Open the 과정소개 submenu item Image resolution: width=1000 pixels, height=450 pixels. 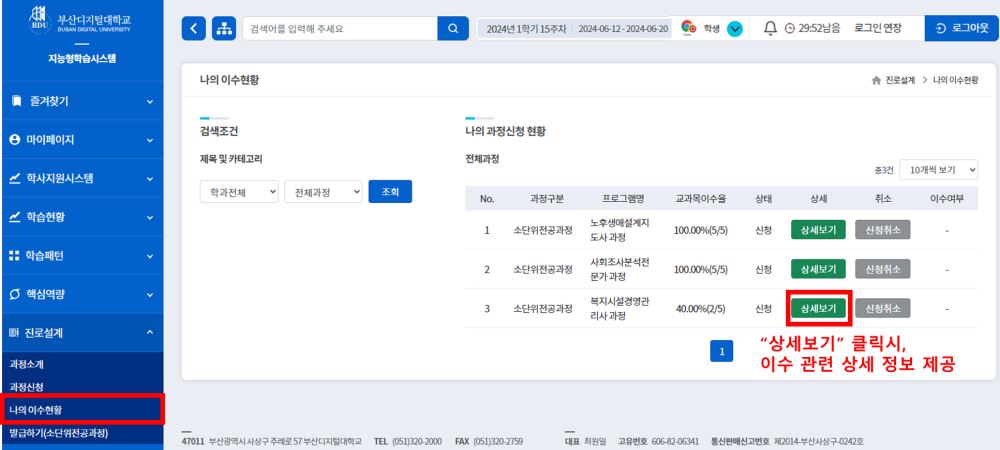point(27,365)
